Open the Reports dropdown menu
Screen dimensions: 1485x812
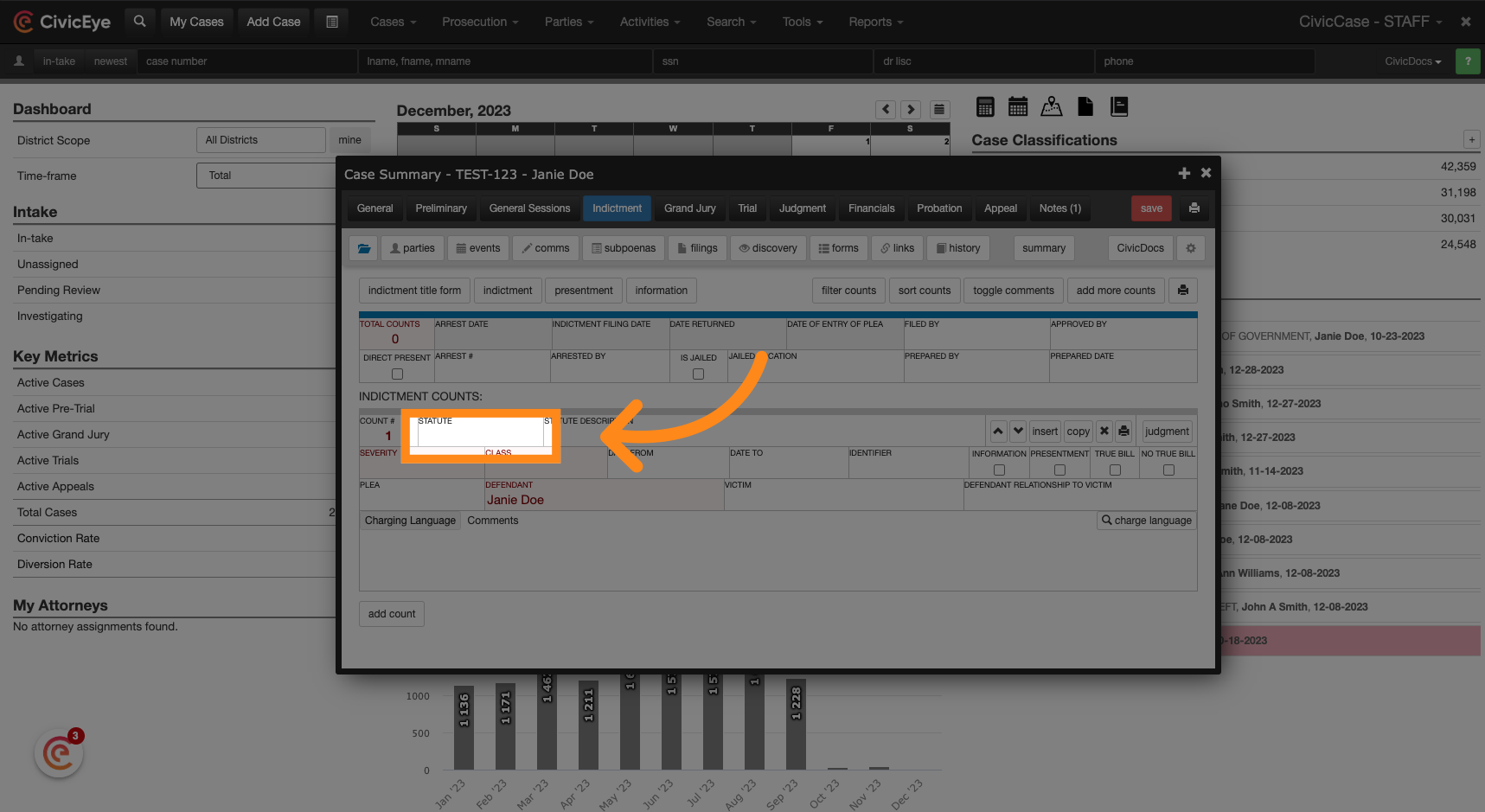click(x=876, y=22)
